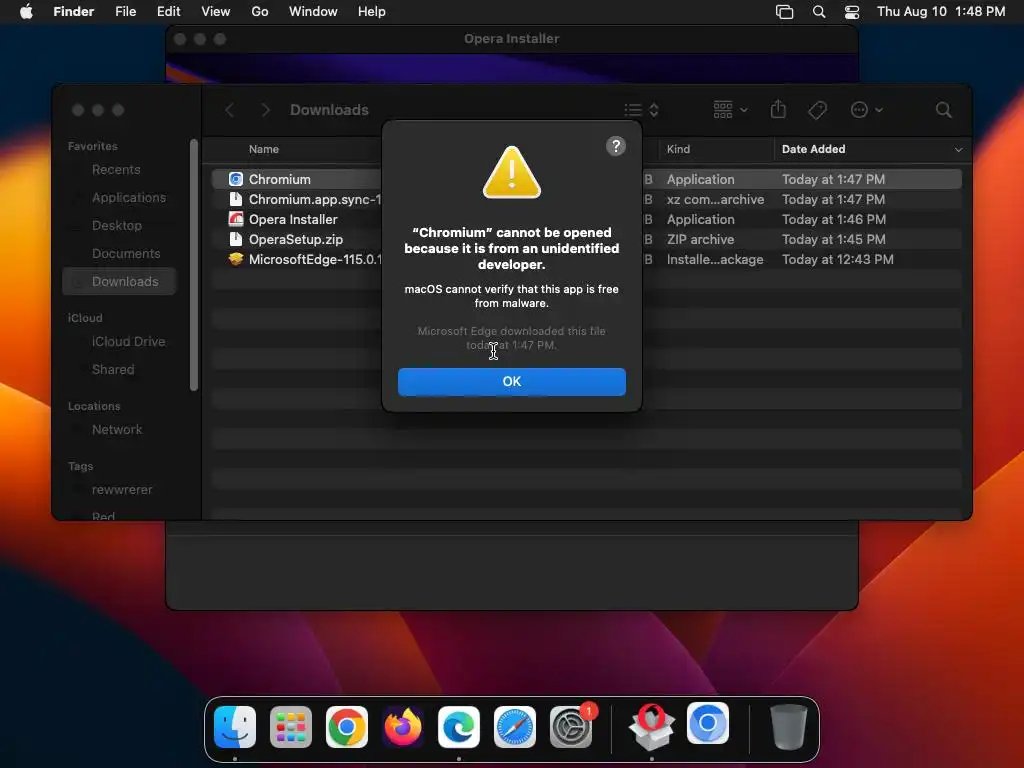Open the Edit menu
This screenshot has height=768, width=1024.
(x=168, y=12)
